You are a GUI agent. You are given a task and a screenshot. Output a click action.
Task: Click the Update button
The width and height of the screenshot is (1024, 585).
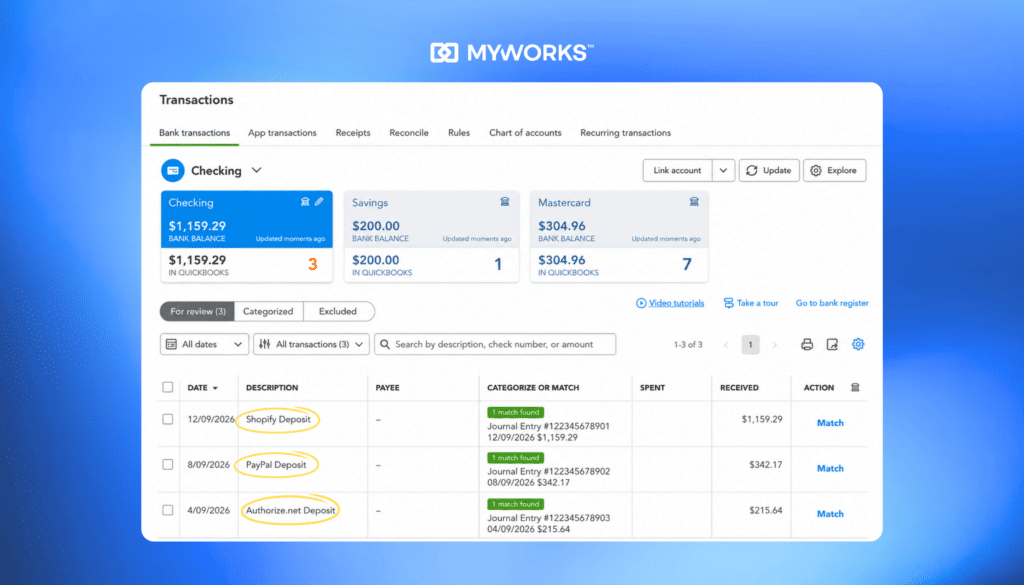coord(769,170)
